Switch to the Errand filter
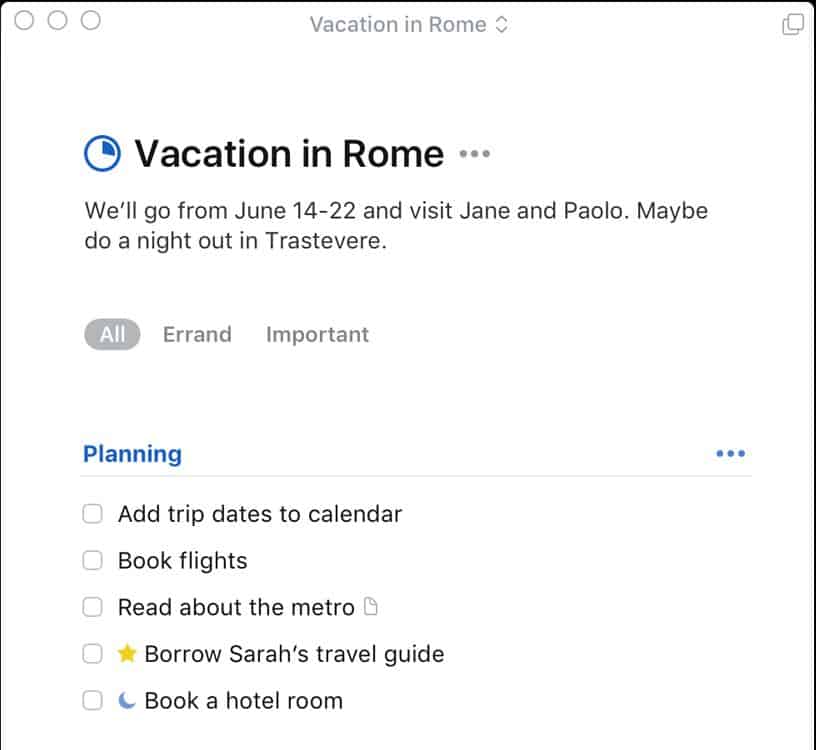Viewport: 816px width, 750px height. [x=197, y=334]
